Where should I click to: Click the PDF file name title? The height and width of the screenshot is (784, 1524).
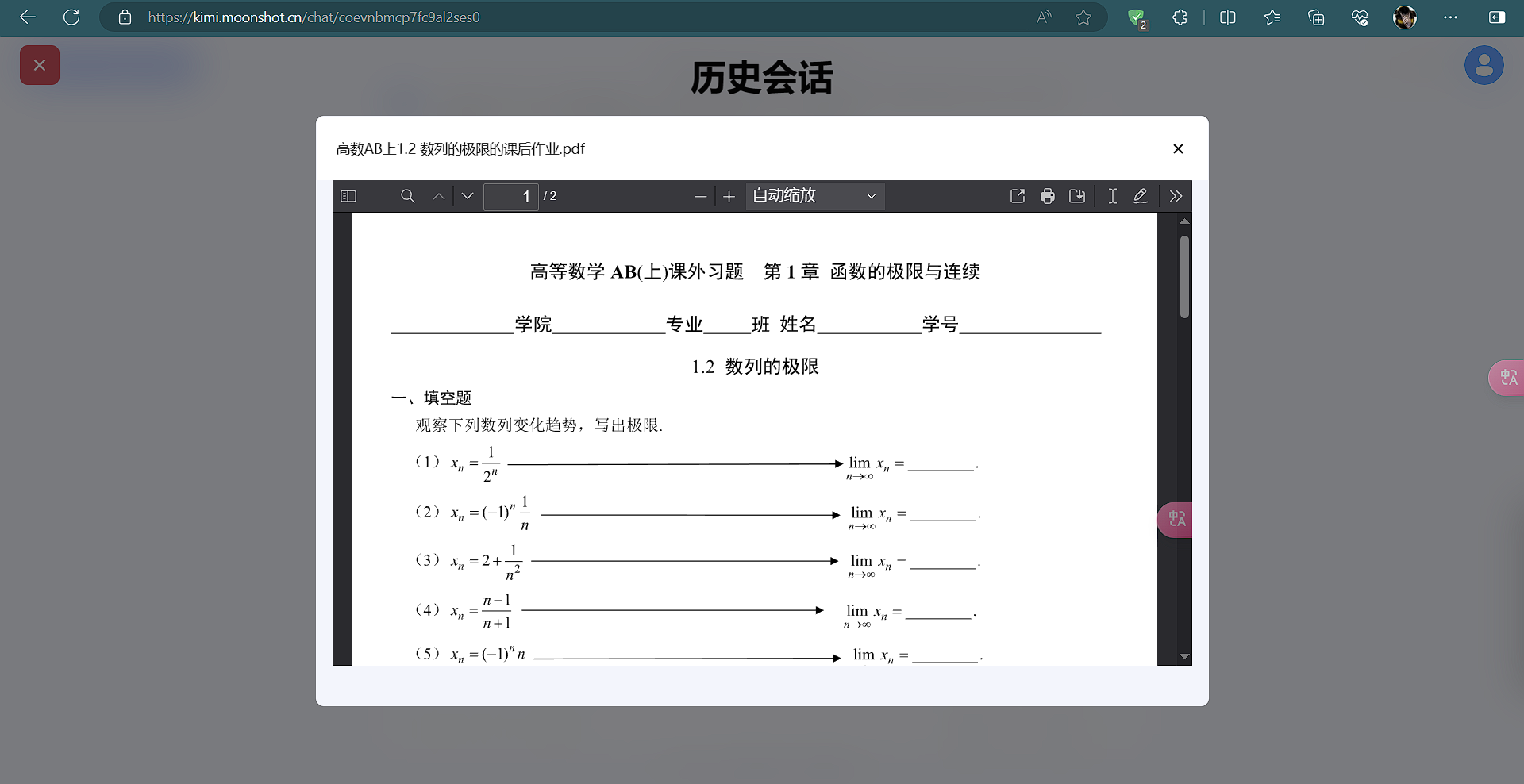pos(460,149)
